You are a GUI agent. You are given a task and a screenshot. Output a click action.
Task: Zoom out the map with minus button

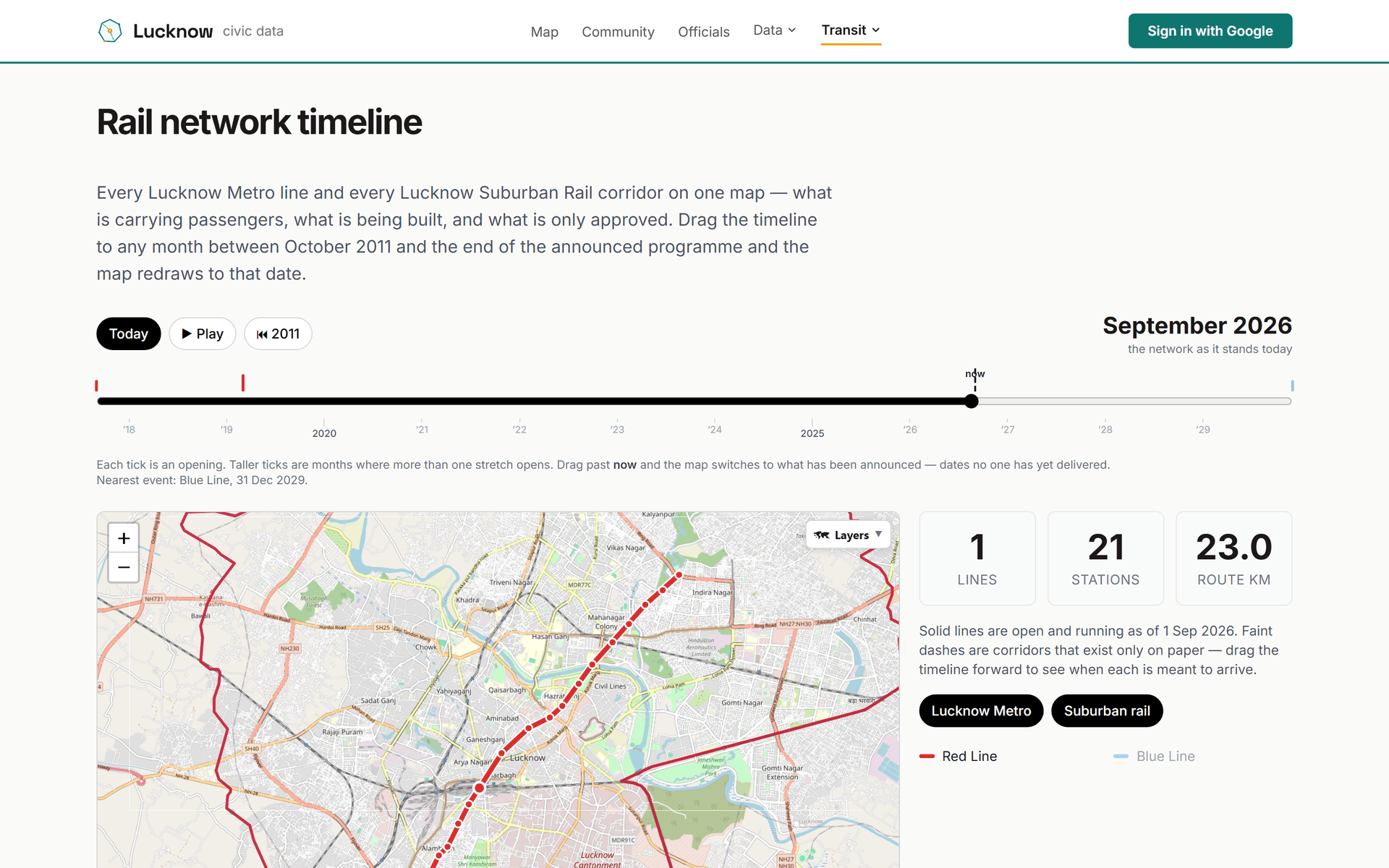[124, 567]
